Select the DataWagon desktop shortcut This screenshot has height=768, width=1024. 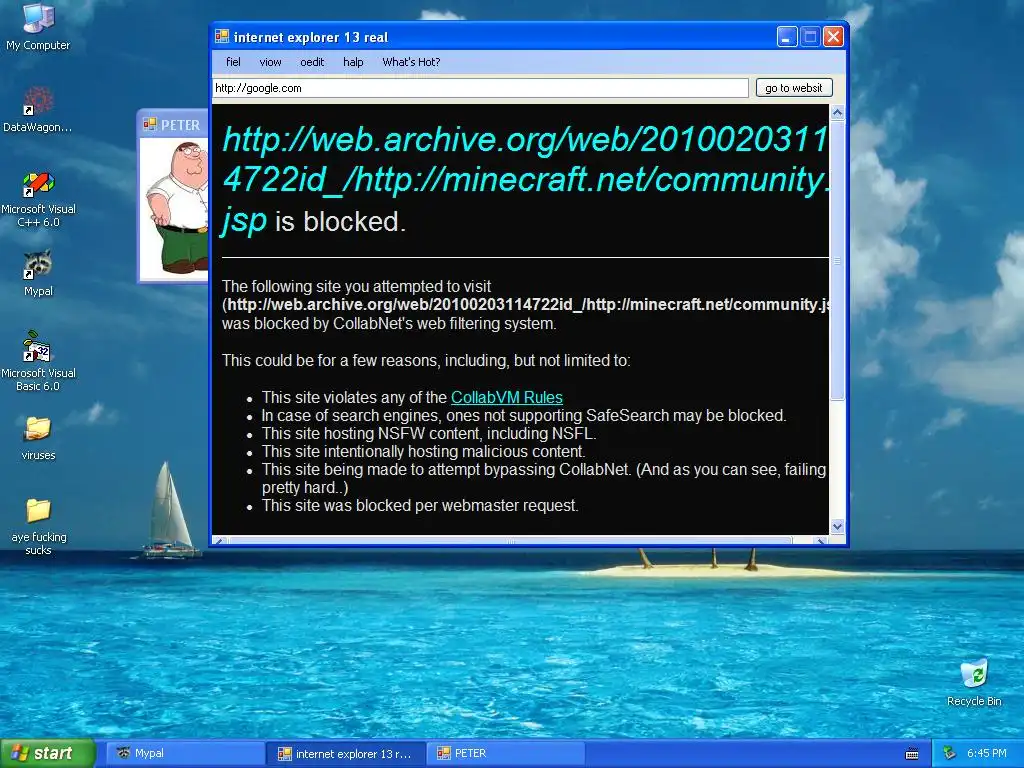click(38, 108)
